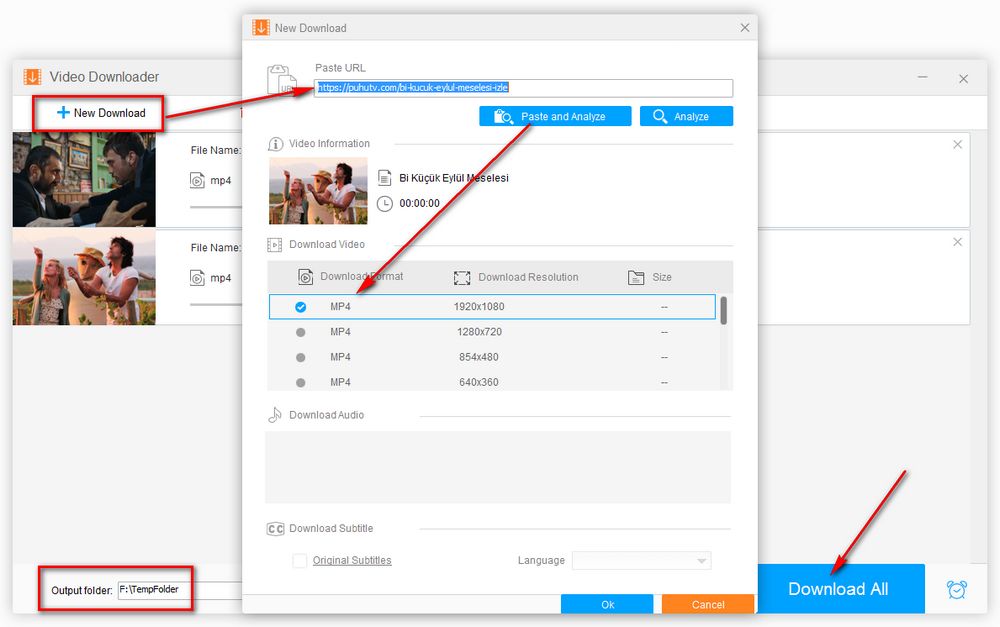Viewport: 1000px width, 627px height.
Task: Enable the Original Subtitles checkbox
Action: click(x=300, y=561)
